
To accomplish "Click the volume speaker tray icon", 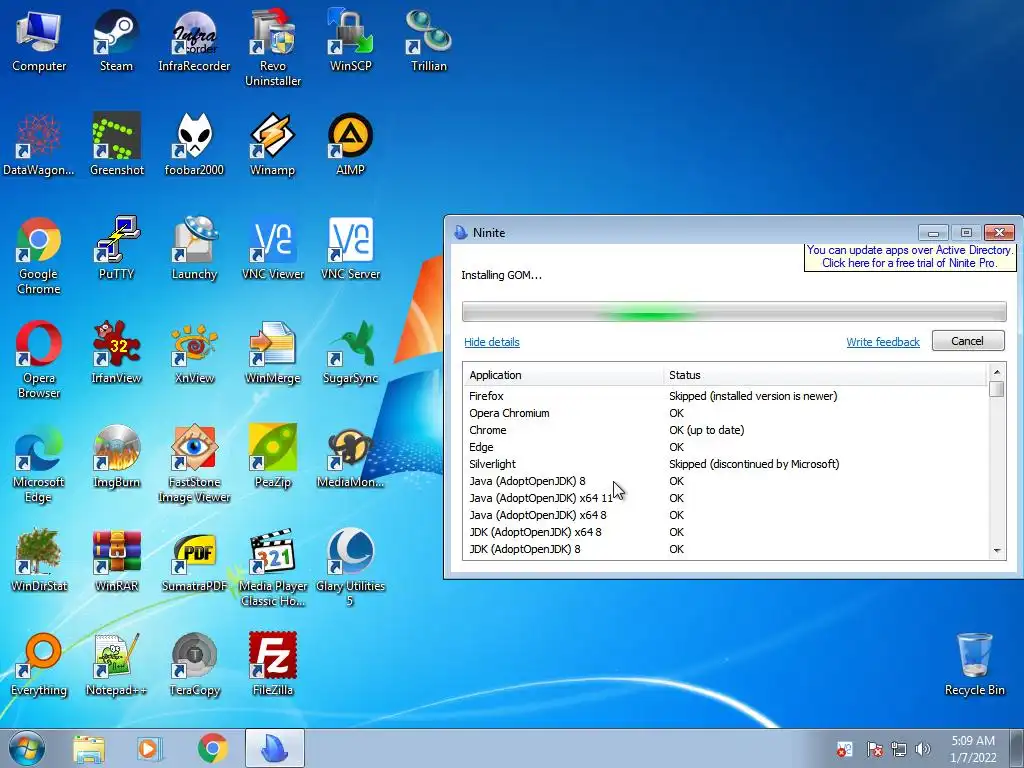I will 923,749.
